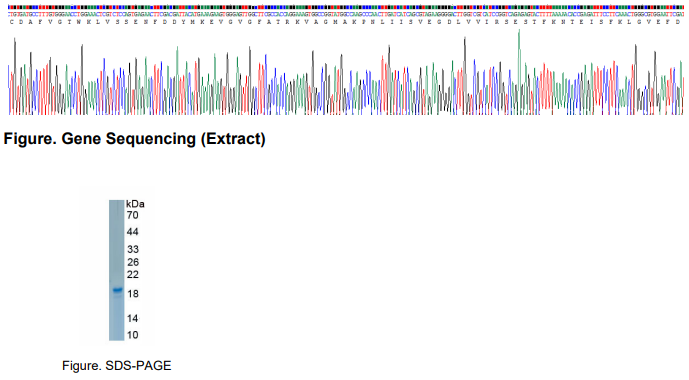
Task: Click the bottom of the gel lane
Action: [116, 337]
